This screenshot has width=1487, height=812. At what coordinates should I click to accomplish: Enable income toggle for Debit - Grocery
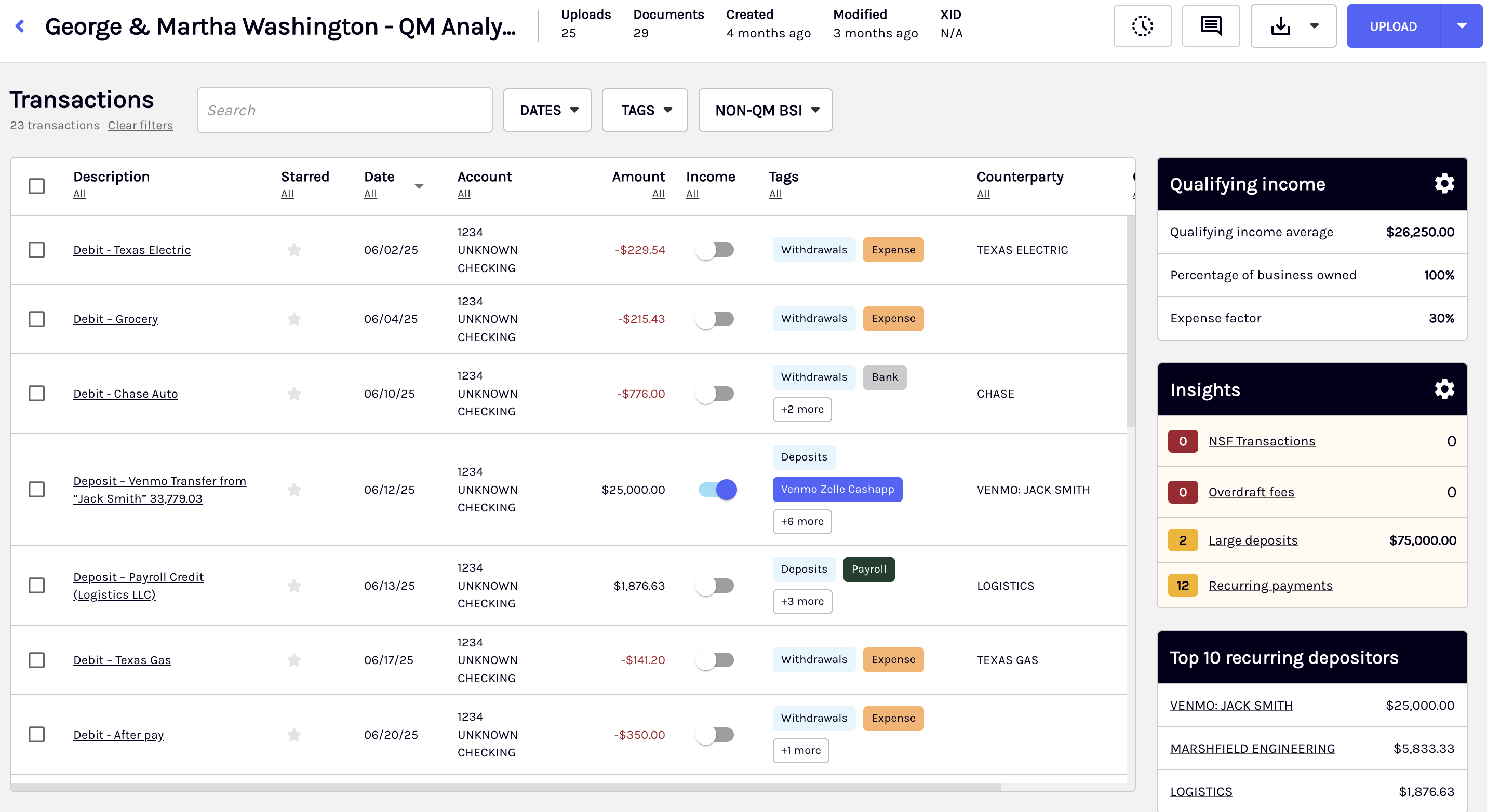tap(715, 319)
